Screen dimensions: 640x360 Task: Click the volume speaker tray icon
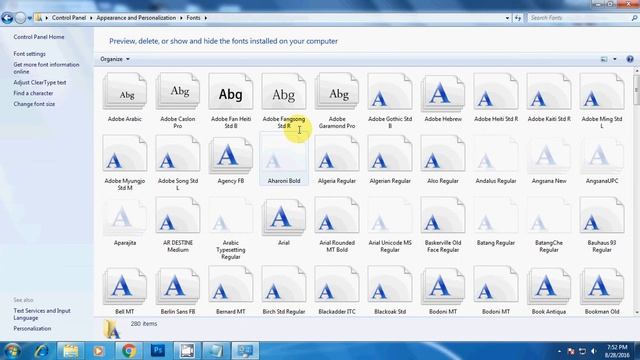tap(594, 351)
